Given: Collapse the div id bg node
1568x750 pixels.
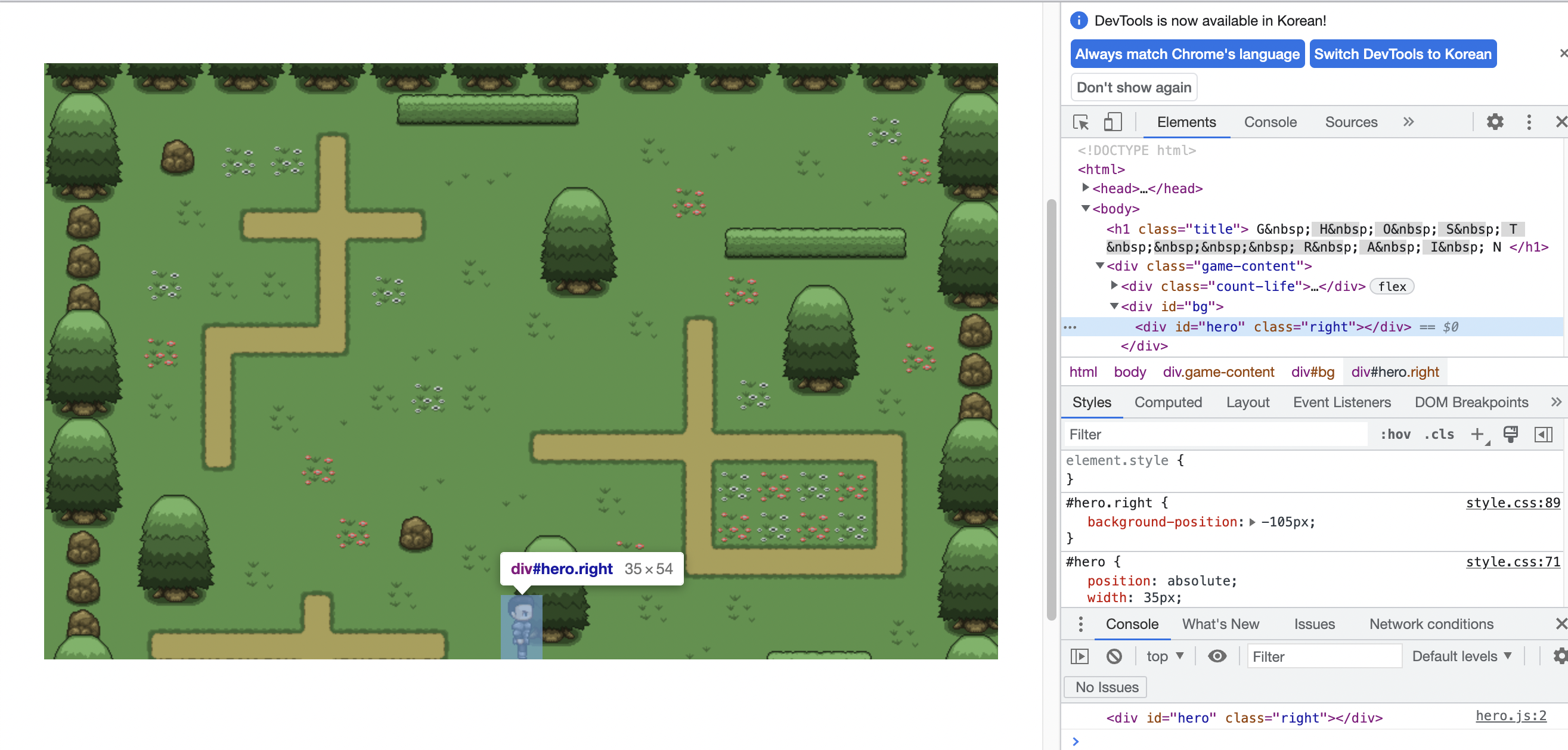Looking at the screenshot, I should pyautogui.click(x=1114, y=306).
